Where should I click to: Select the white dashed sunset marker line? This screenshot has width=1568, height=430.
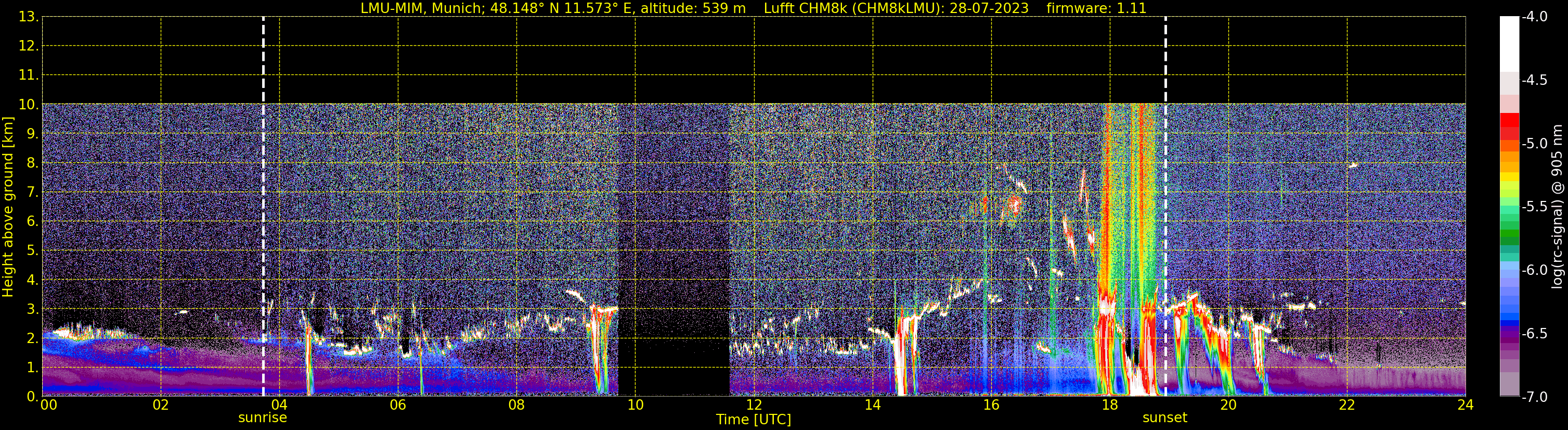(1165, 207)
